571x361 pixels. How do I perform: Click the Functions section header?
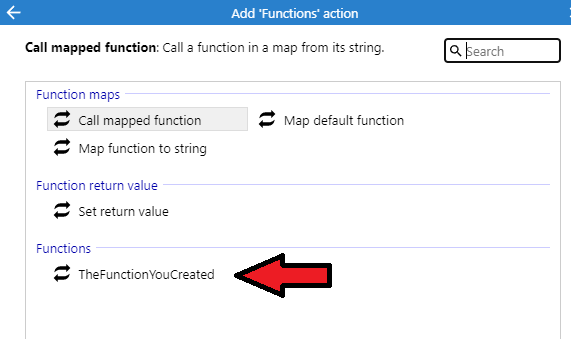point(63,249)
